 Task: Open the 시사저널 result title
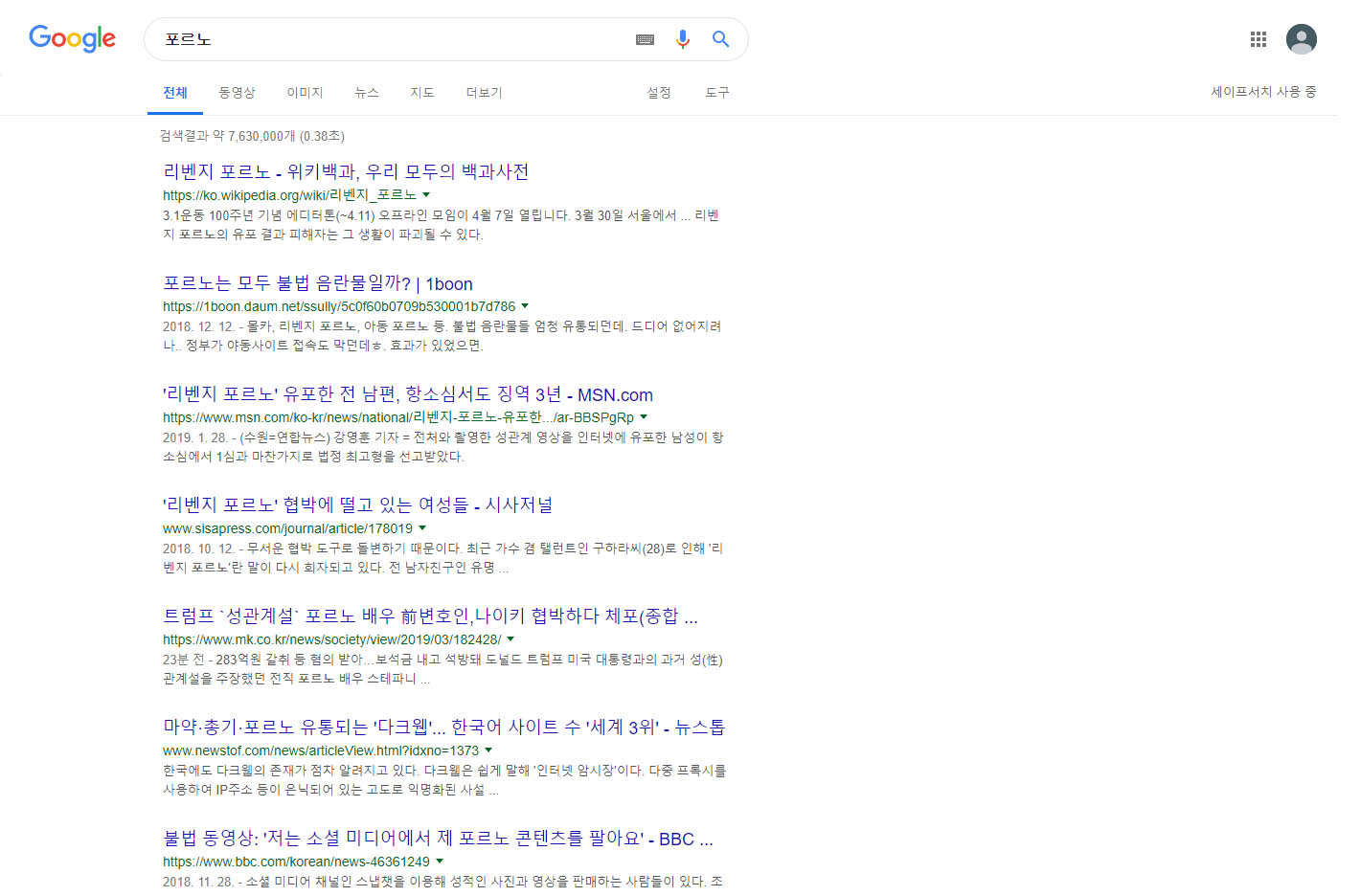point(358,505)
